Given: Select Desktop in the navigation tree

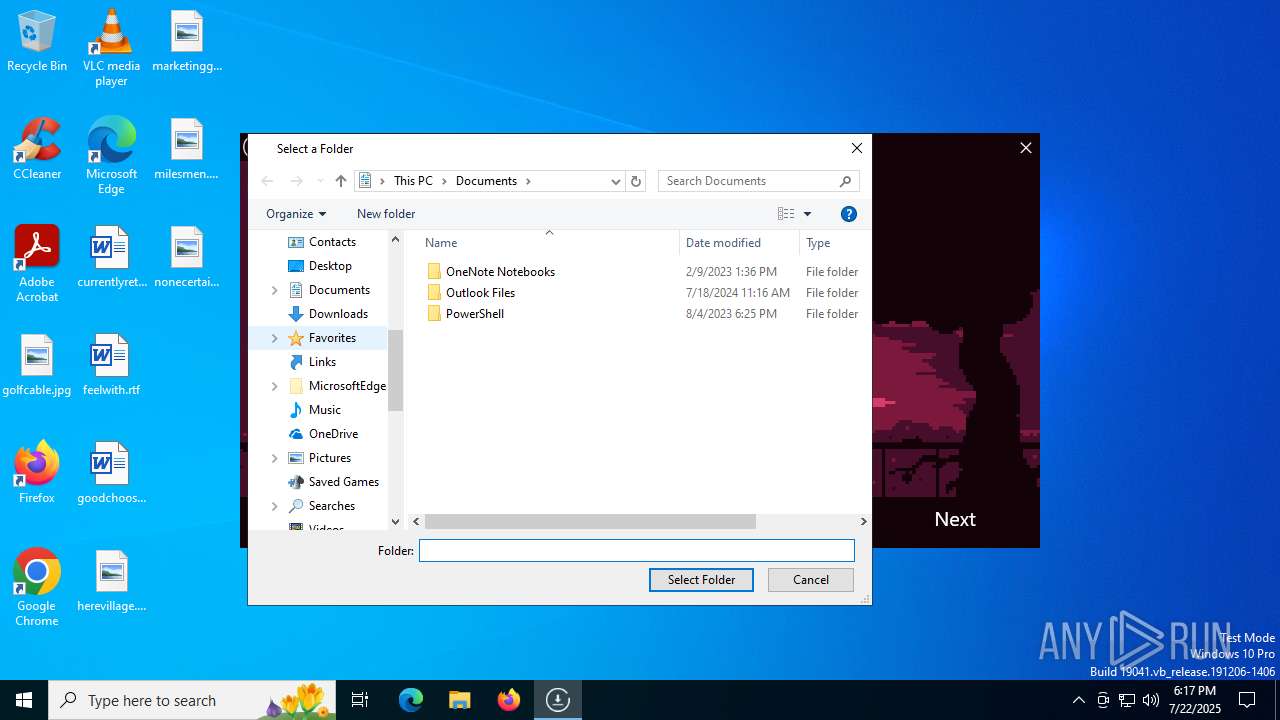Looking at the screenshot, I should pyautogui.click(x=330, y=266).
